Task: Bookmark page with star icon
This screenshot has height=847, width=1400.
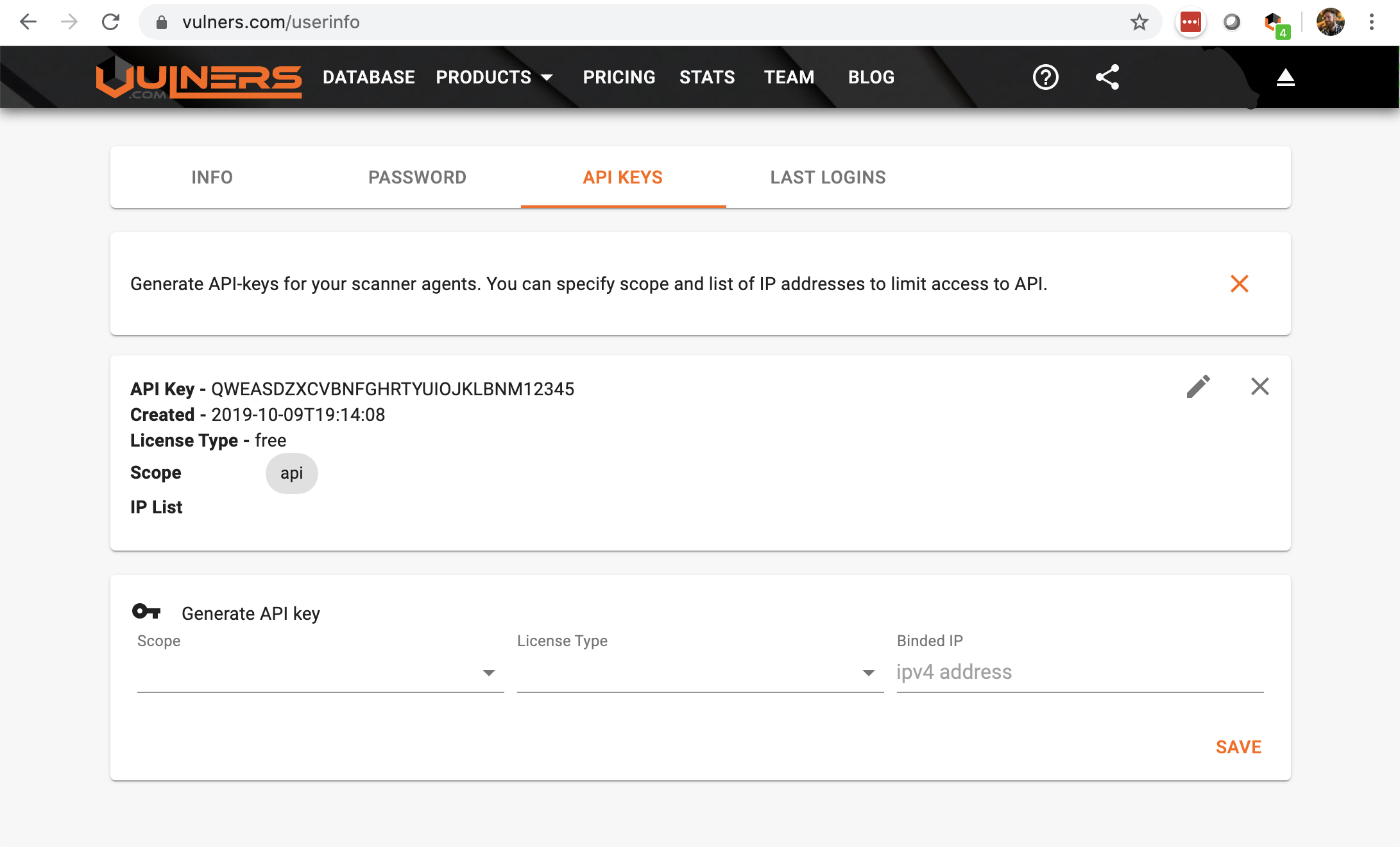Action: pos(1139,22)
